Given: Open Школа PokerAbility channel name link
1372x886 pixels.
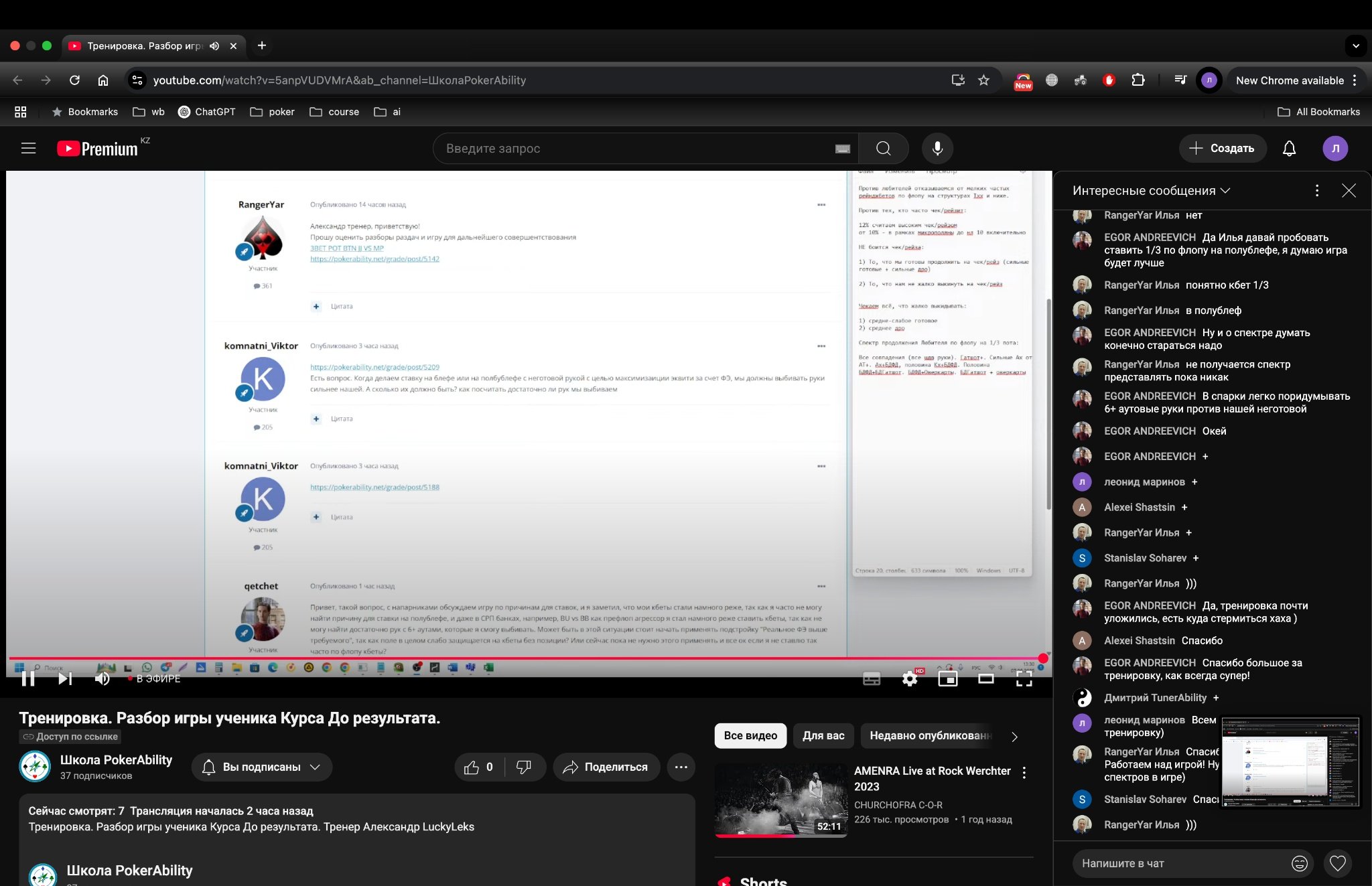Looking at the screenshot, I should click(x=116, y=759).
